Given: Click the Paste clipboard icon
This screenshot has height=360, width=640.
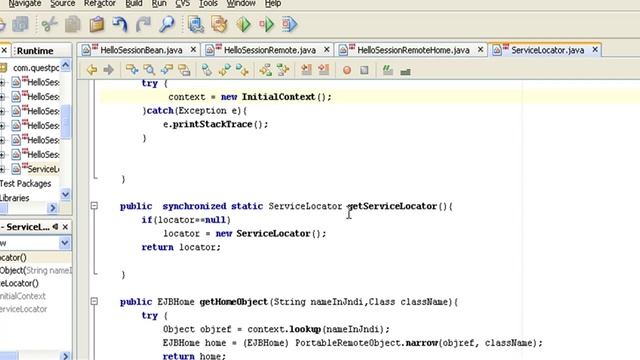Looking at the screenshot, I should tap(97, 24).
